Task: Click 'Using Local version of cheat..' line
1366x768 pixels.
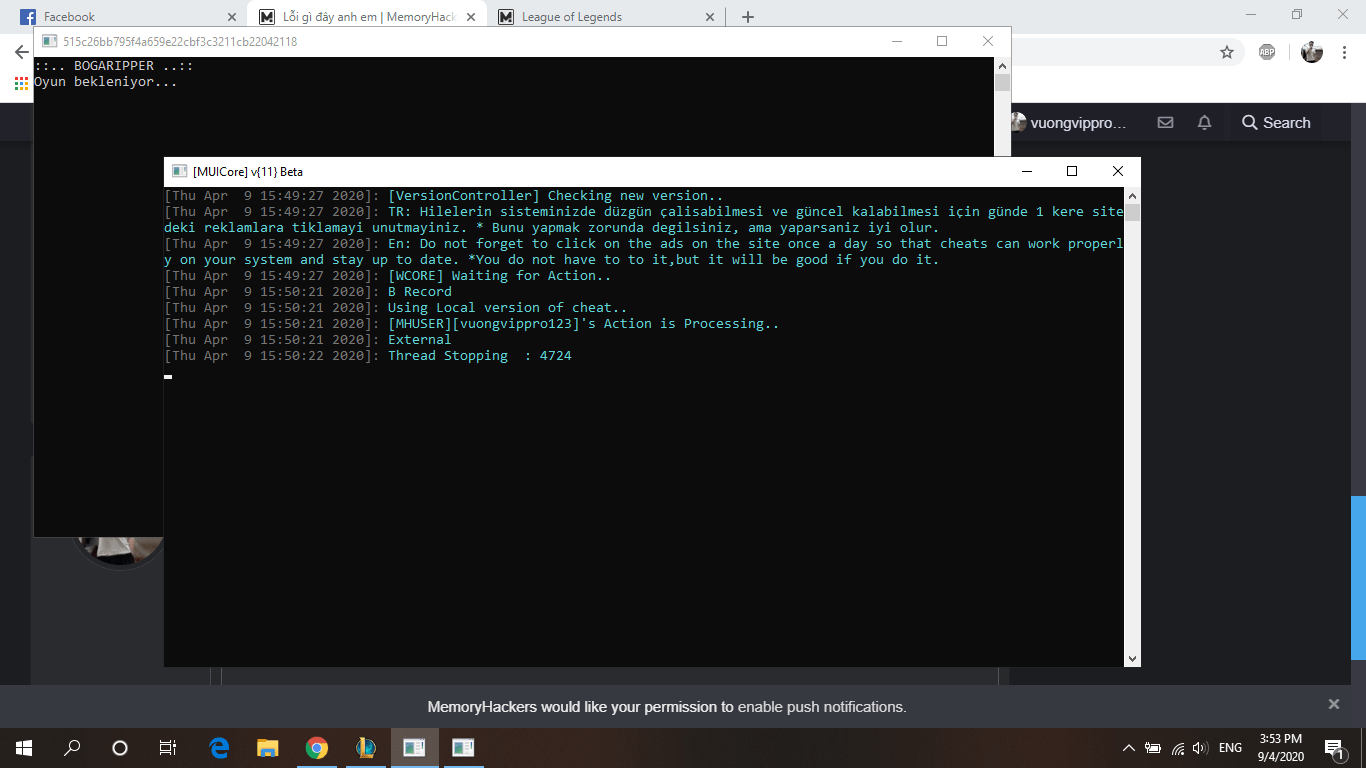Action: coord(507,308)
